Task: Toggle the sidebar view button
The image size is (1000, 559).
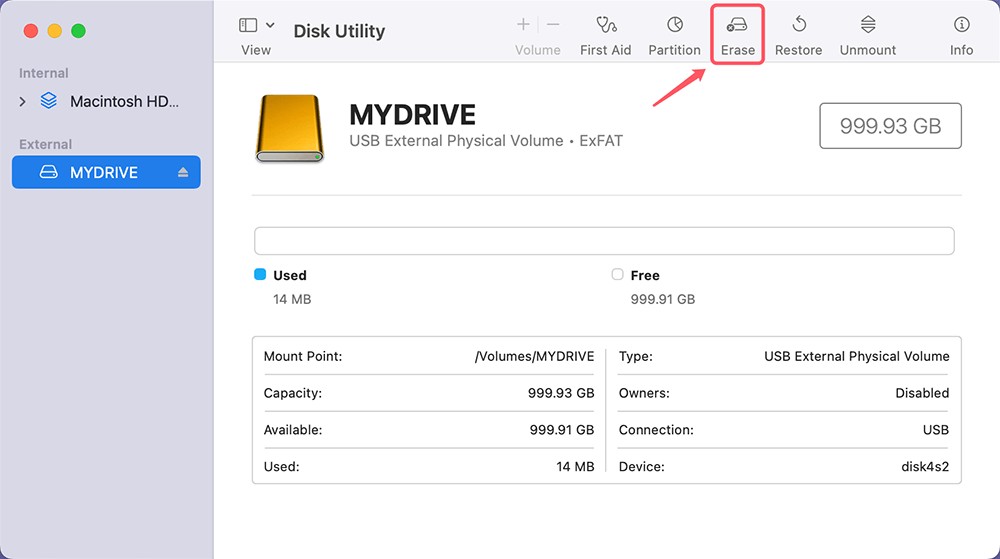Action: coord(248,25)
